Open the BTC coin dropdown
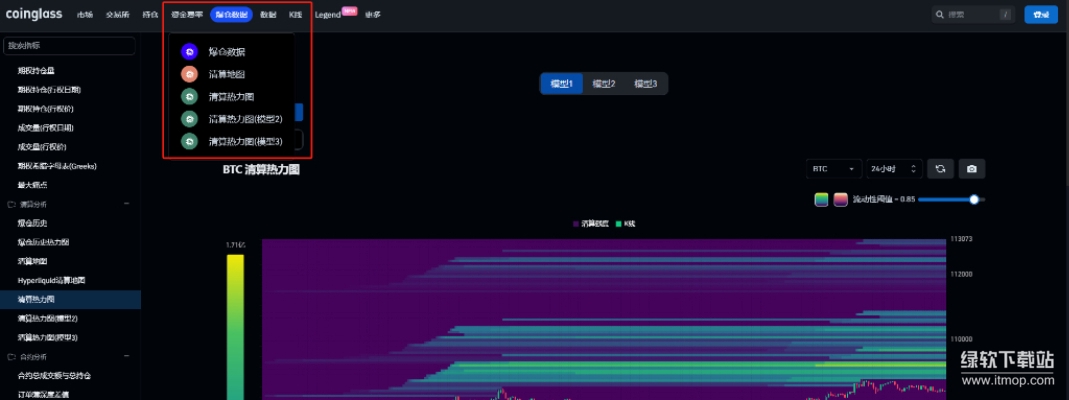The width and height of the screenshot is (1069, 400). (834, 169)
